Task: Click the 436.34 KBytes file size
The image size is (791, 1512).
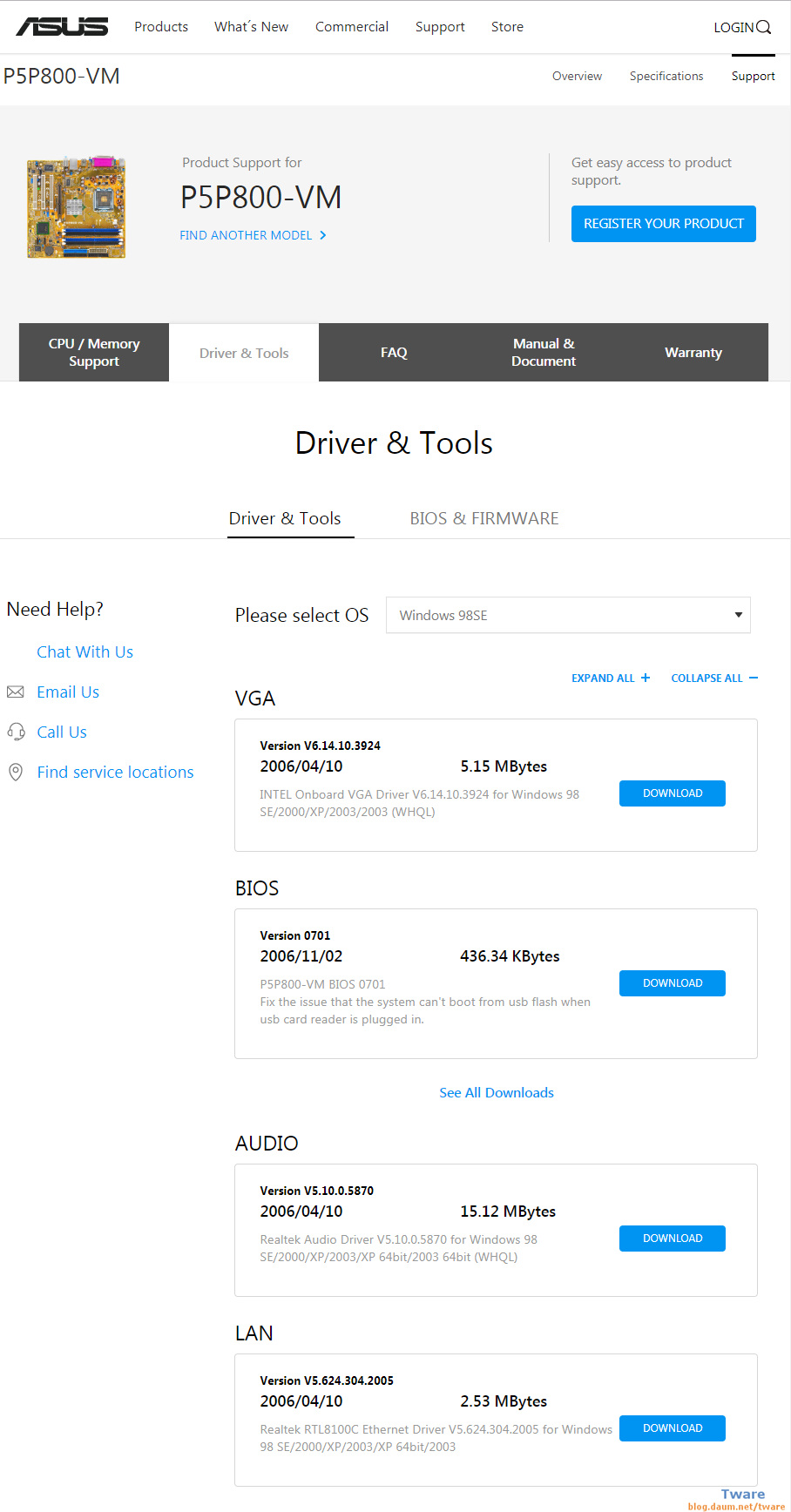Action: (510, 956)
